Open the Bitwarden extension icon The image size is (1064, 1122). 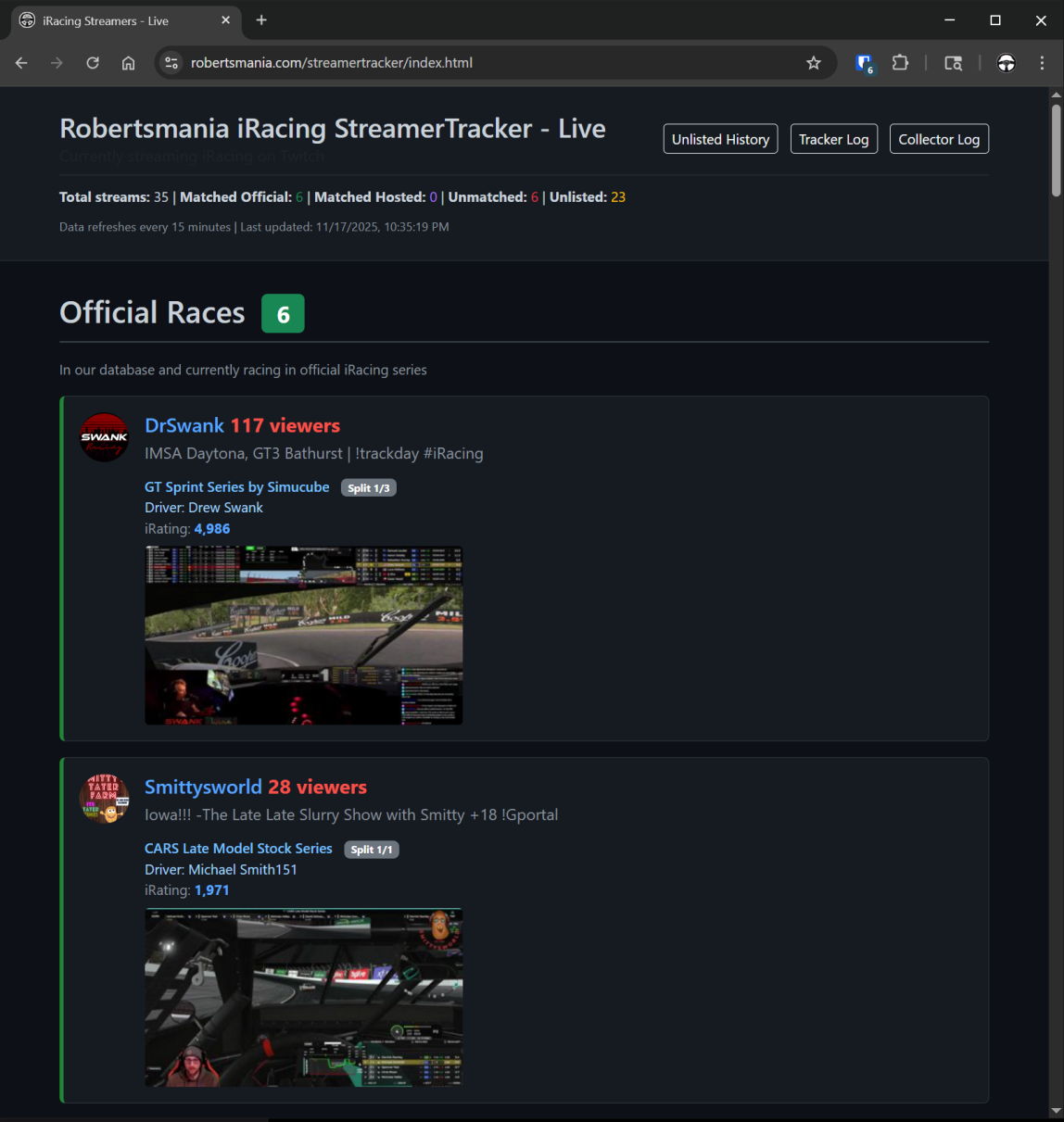(x=864, y=63)
